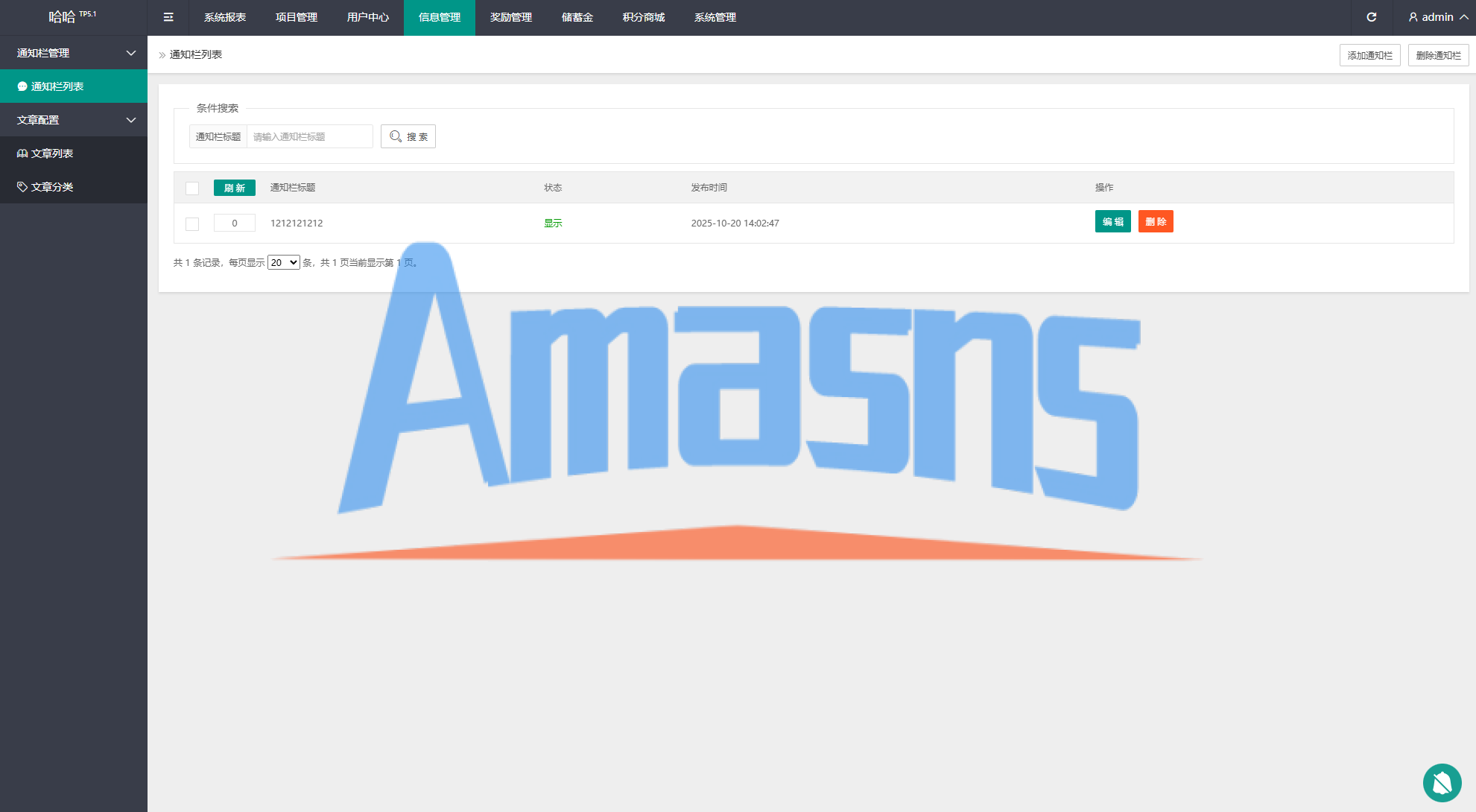Click the 通知栏标题 search input field

(309, 136)
